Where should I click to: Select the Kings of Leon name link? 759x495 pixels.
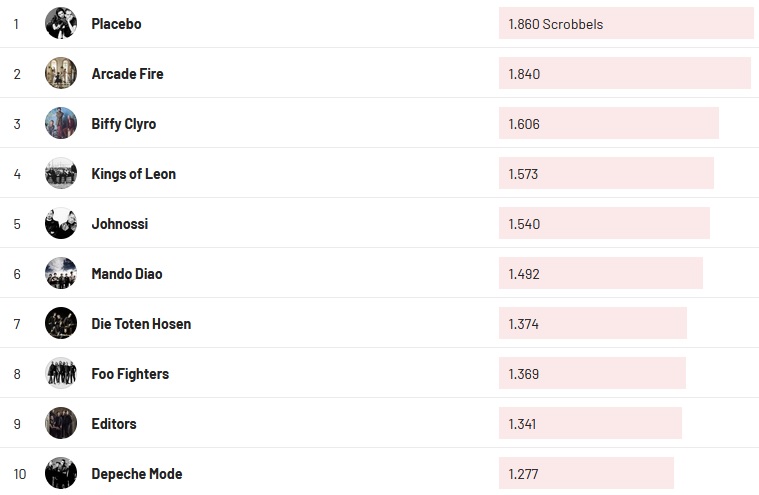click(x=133, y=174)
